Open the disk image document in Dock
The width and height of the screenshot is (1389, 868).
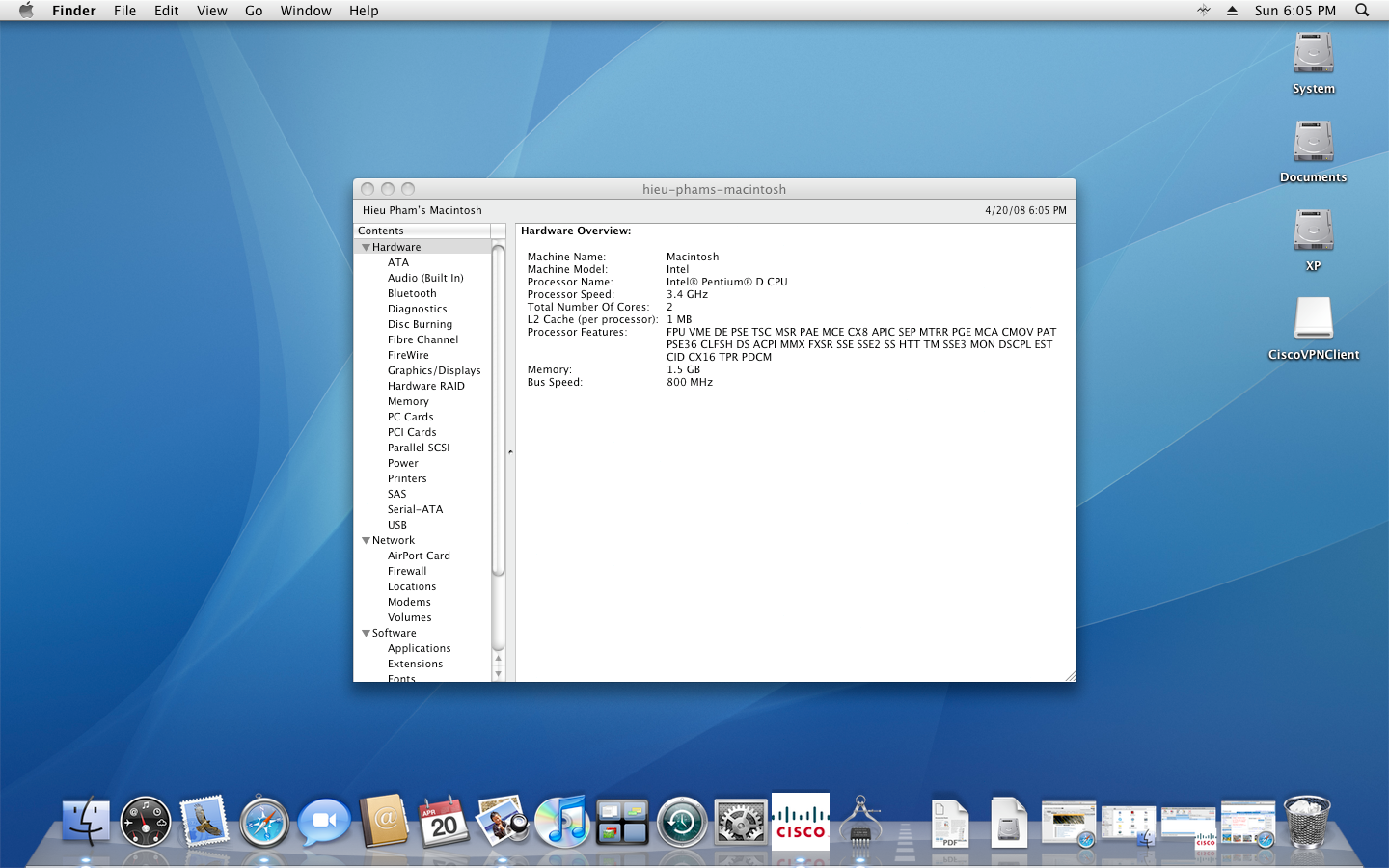(1009, 823)
